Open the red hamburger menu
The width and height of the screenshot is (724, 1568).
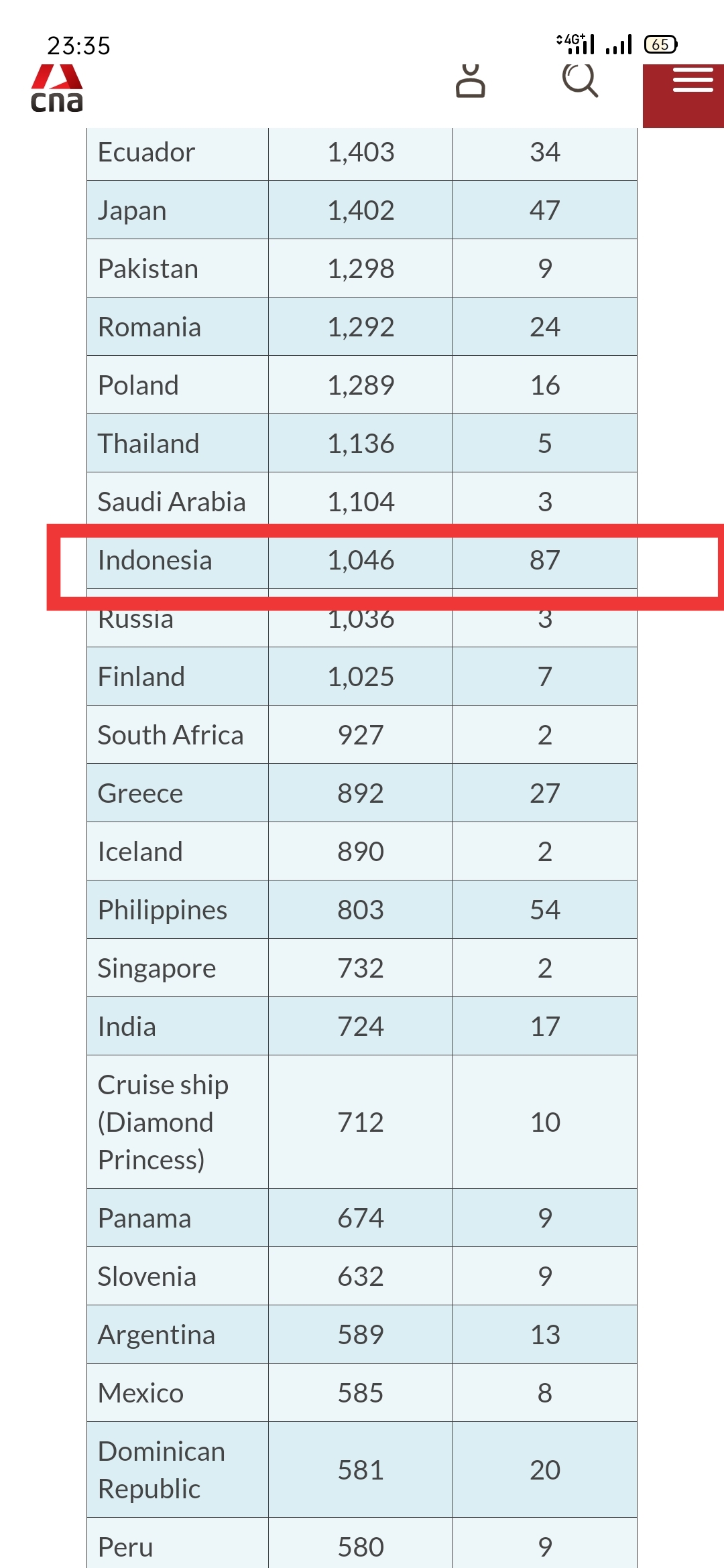pyautogui.click(x=683, y=96)
